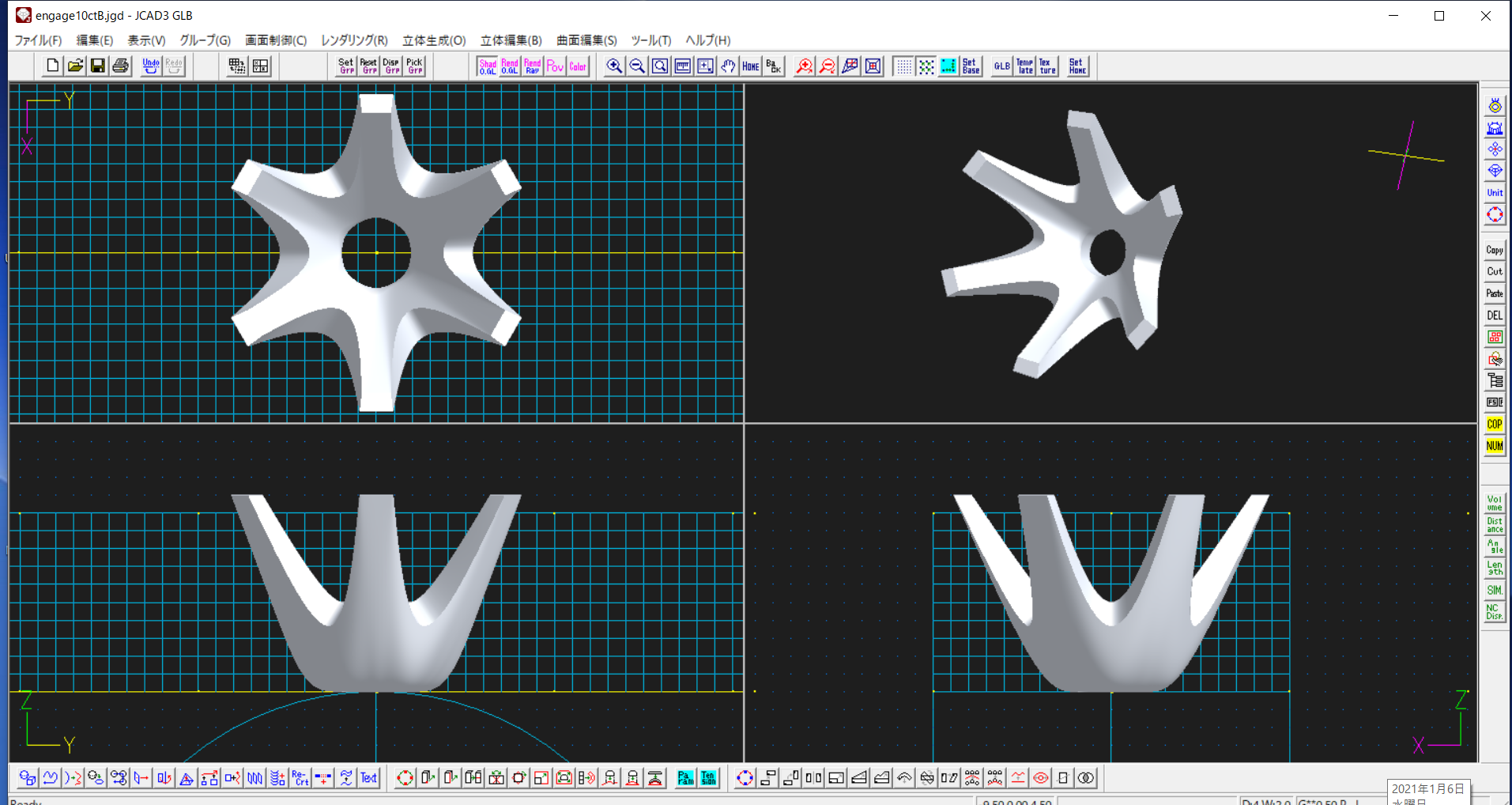This screenshot has width=1512, height=805.
Task: Click the zoom out magnifier
Action: (x=637, y=66)
